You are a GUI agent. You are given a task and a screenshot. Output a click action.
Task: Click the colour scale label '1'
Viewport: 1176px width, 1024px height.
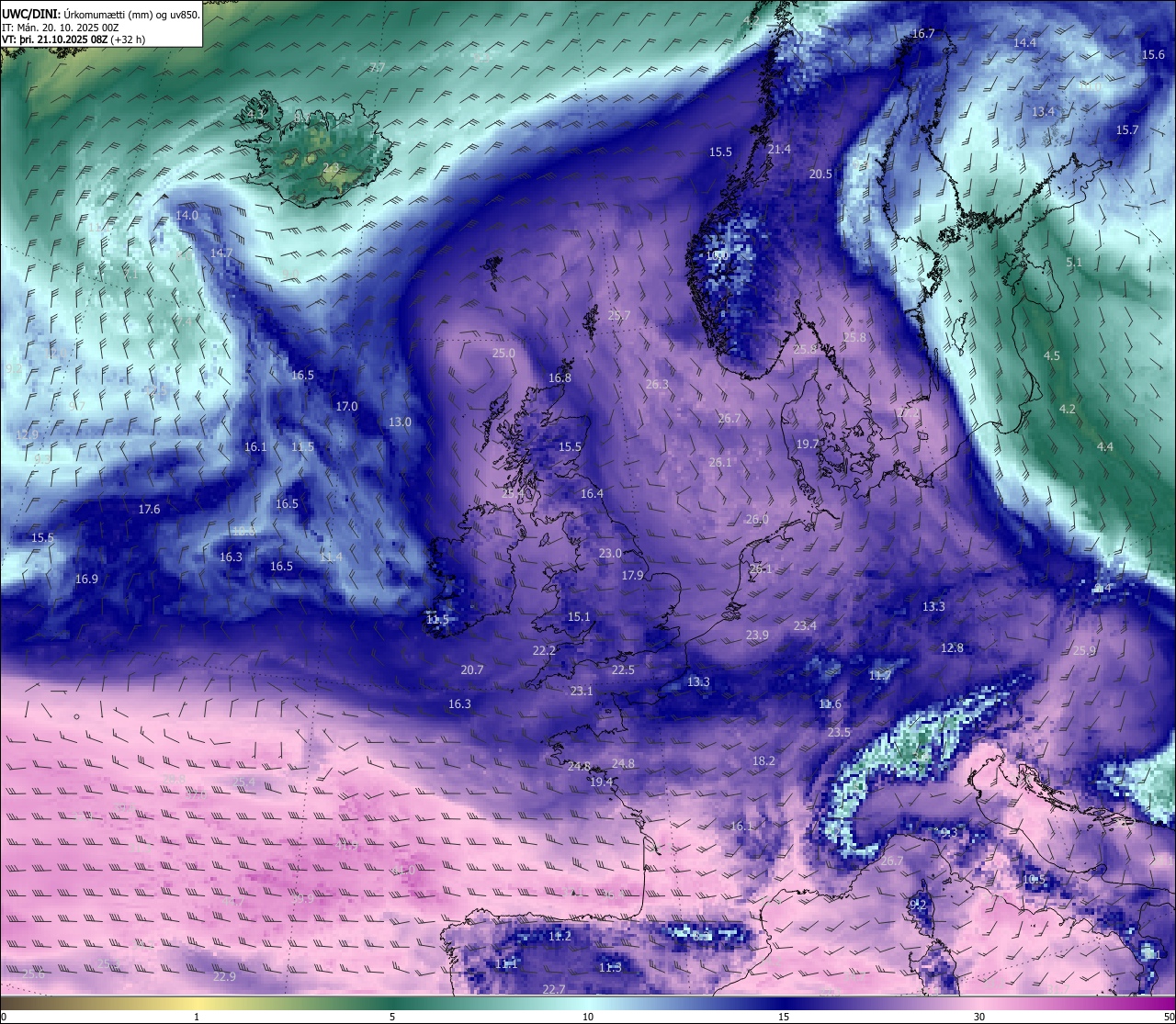tap(197, 1017)
